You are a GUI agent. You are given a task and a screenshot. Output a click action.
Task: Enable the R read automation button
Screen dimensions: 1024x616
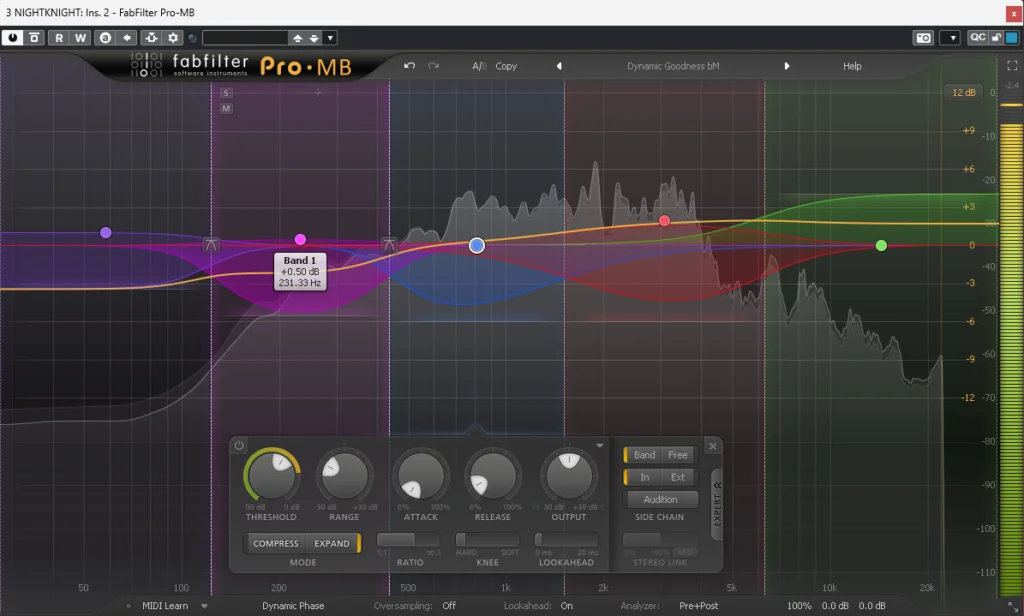(59, 38)
